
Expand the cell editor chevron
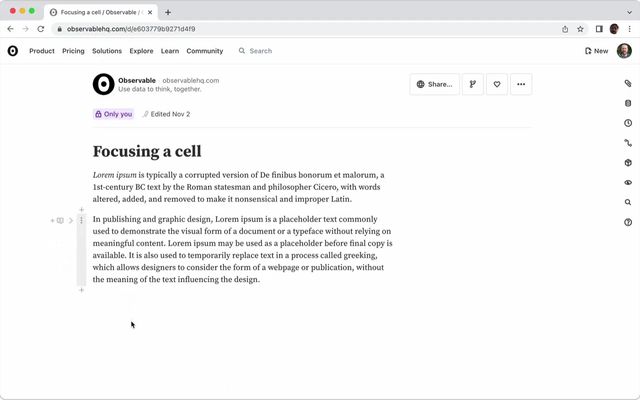[x=71, y=220]
